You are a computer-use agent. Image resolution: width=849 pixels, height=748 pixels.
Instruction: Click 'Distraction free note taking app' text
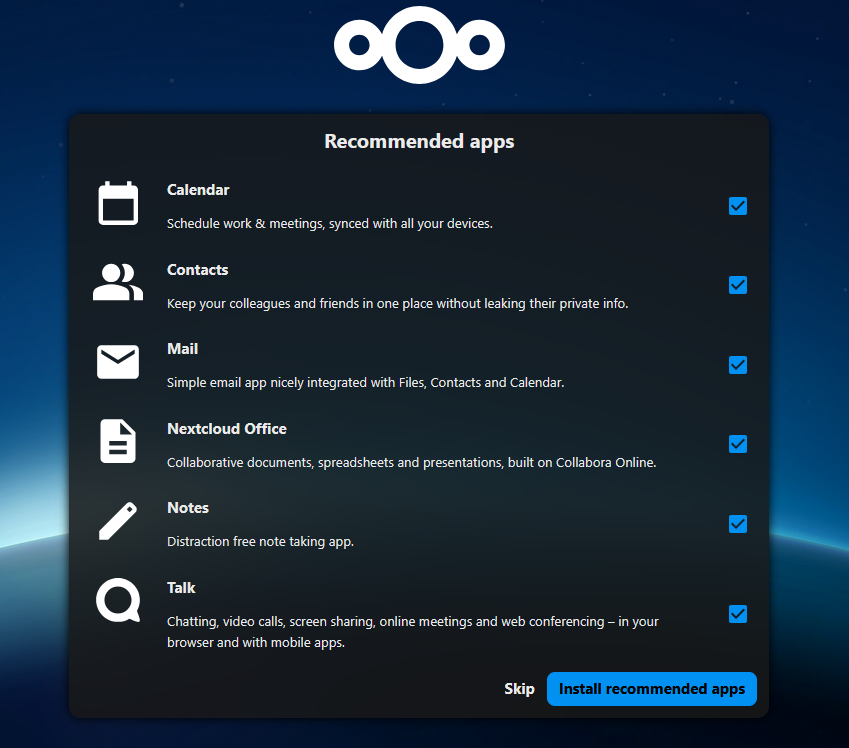260,542
